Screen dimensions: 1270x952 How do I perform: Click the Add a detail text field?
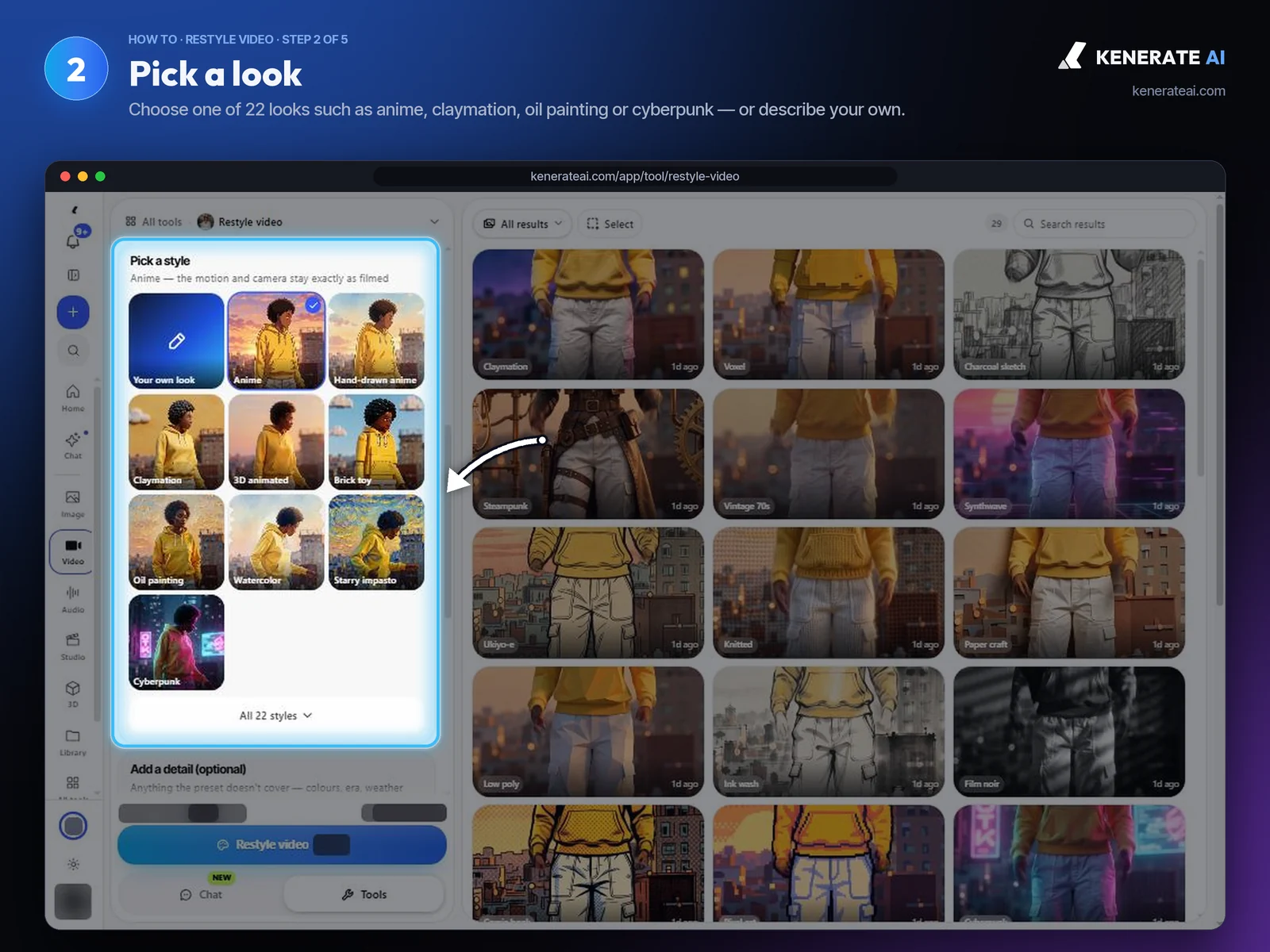[x=276, y=787]
